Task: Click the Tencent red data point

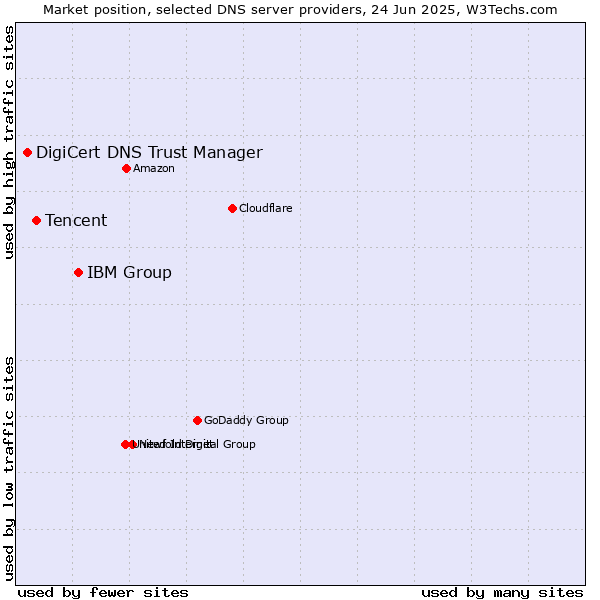Action: tap(36, 221)
